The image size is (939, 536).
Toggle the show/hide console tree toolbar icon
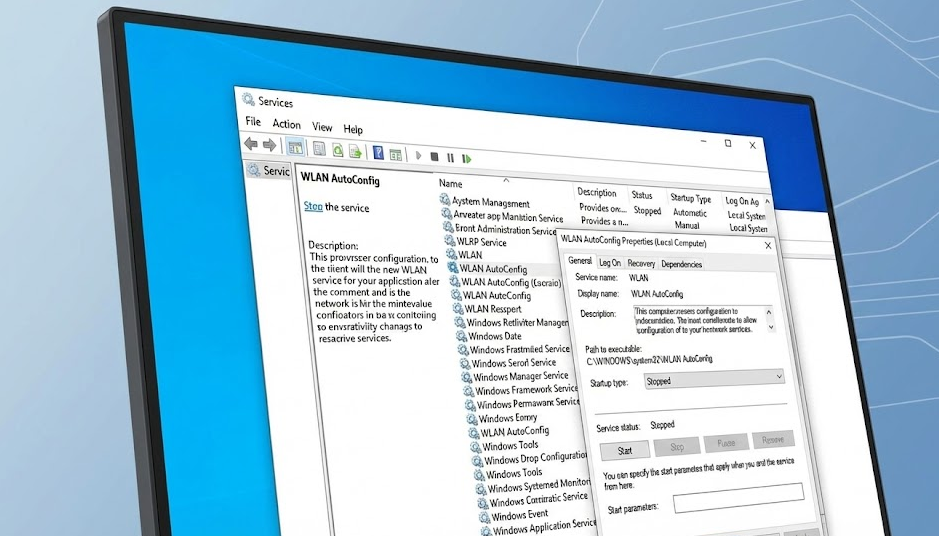(295, 147)
